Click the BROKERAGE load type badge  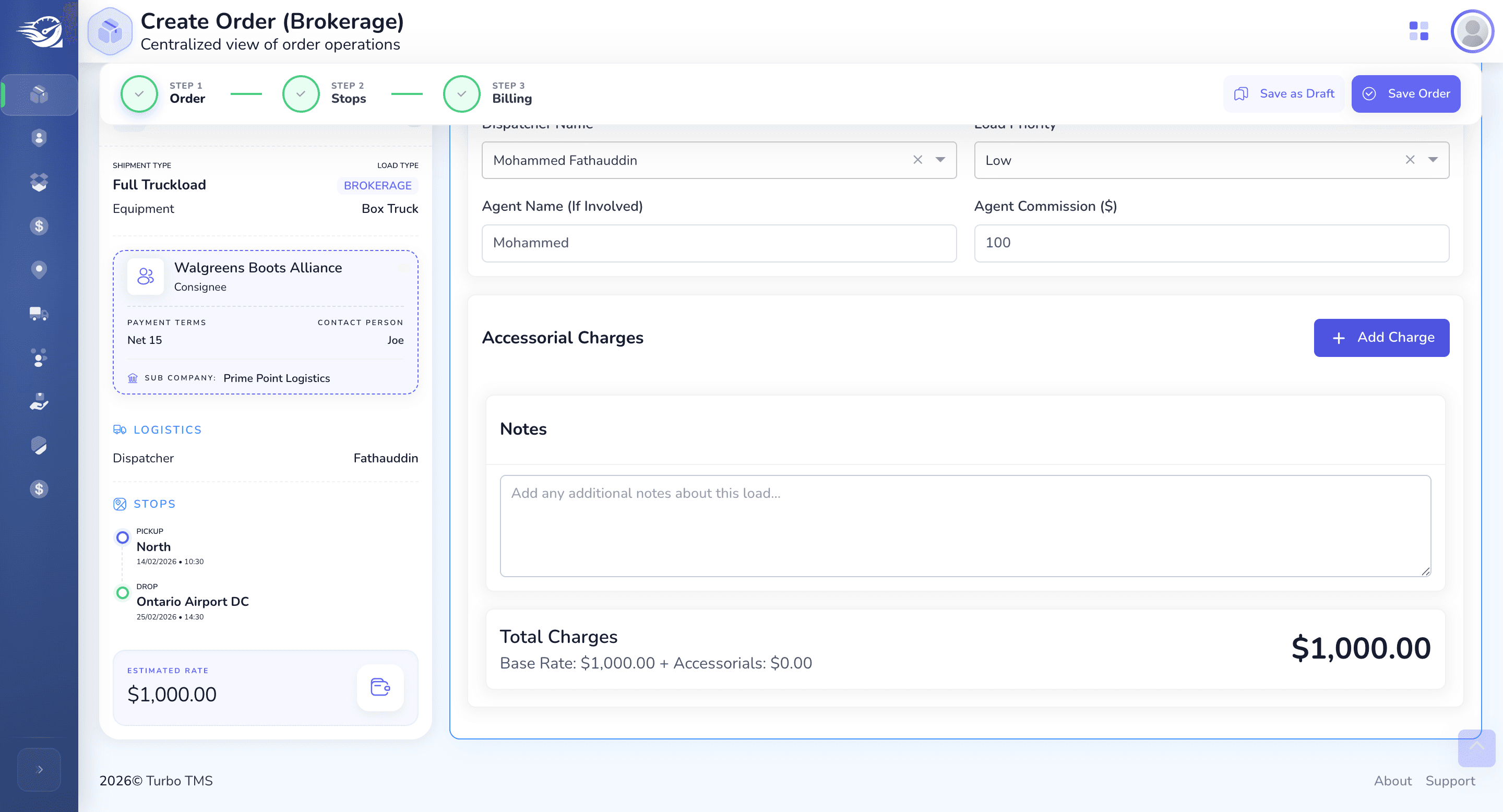click(377, 185)
